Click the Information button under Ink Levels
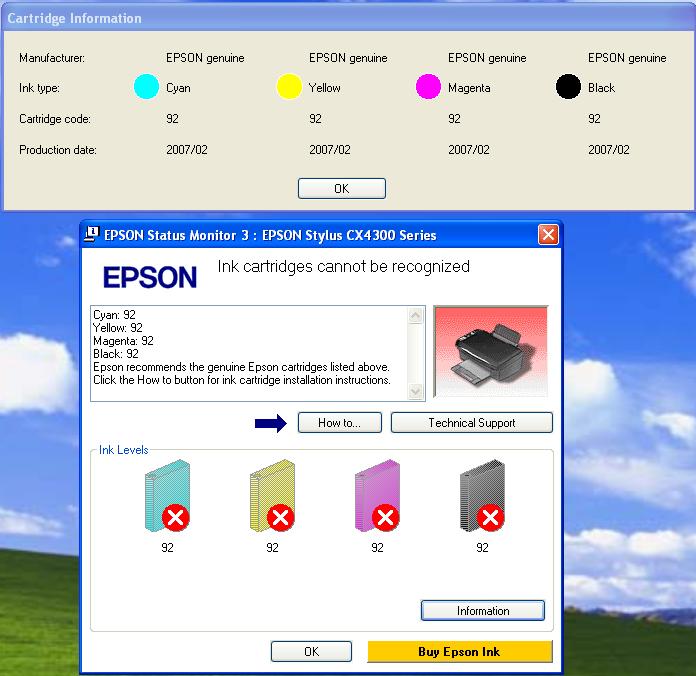The width and height of the screenshot is (696, 676). tap(482, 611)
